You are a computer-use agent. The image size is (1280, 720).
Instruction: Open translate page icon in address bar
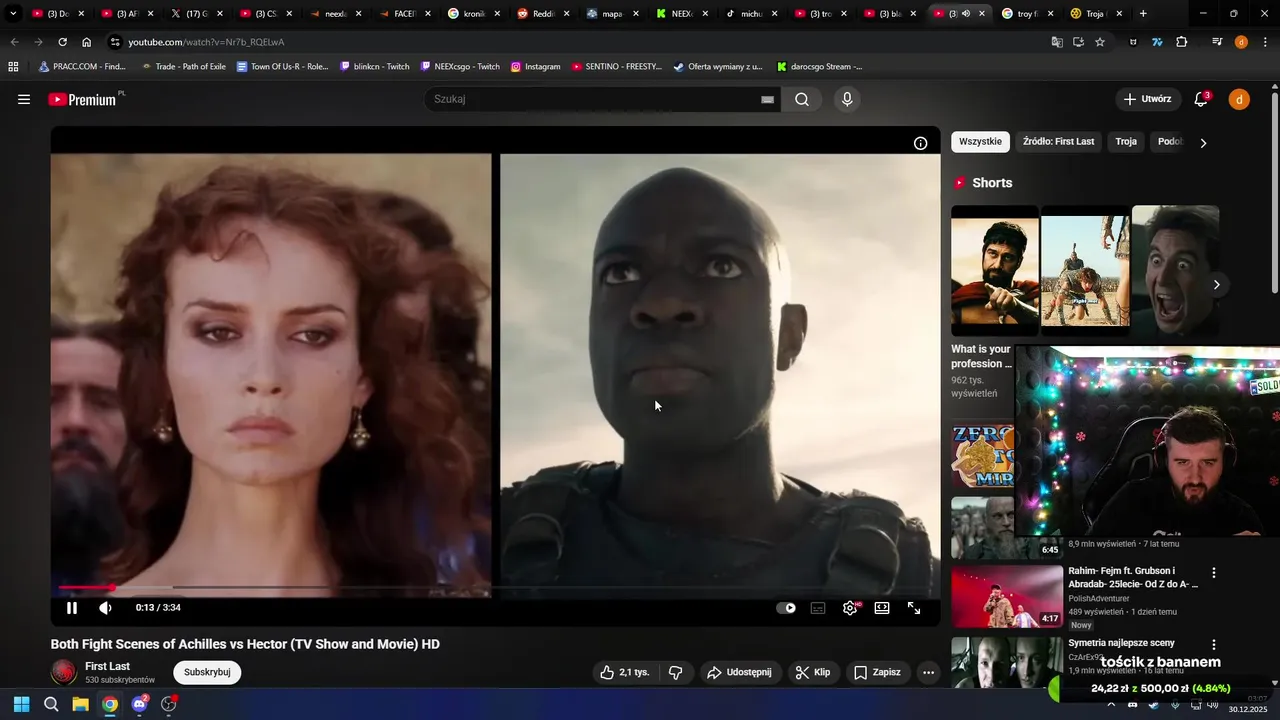pos(1057,42)
